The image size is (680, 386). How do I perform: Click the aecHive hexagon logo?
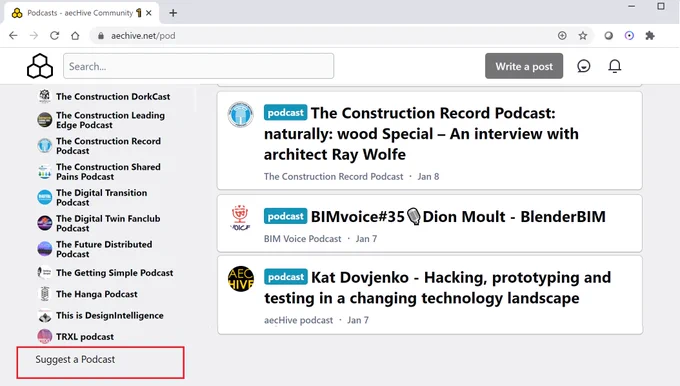[40, 66]
